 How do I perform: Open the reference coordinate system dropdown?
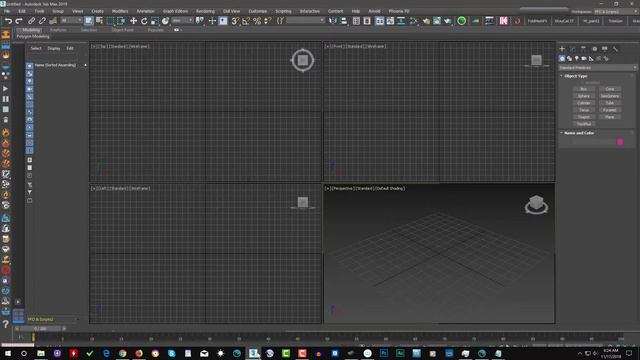pos(182,20)
